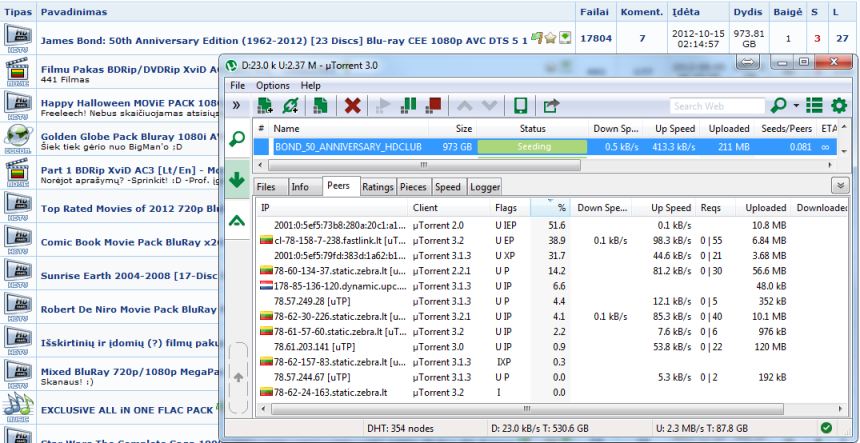Open James Bond 50th Anniversary Edition link
Viewport: 860px width, 443px height.
(x=284, y=41)
